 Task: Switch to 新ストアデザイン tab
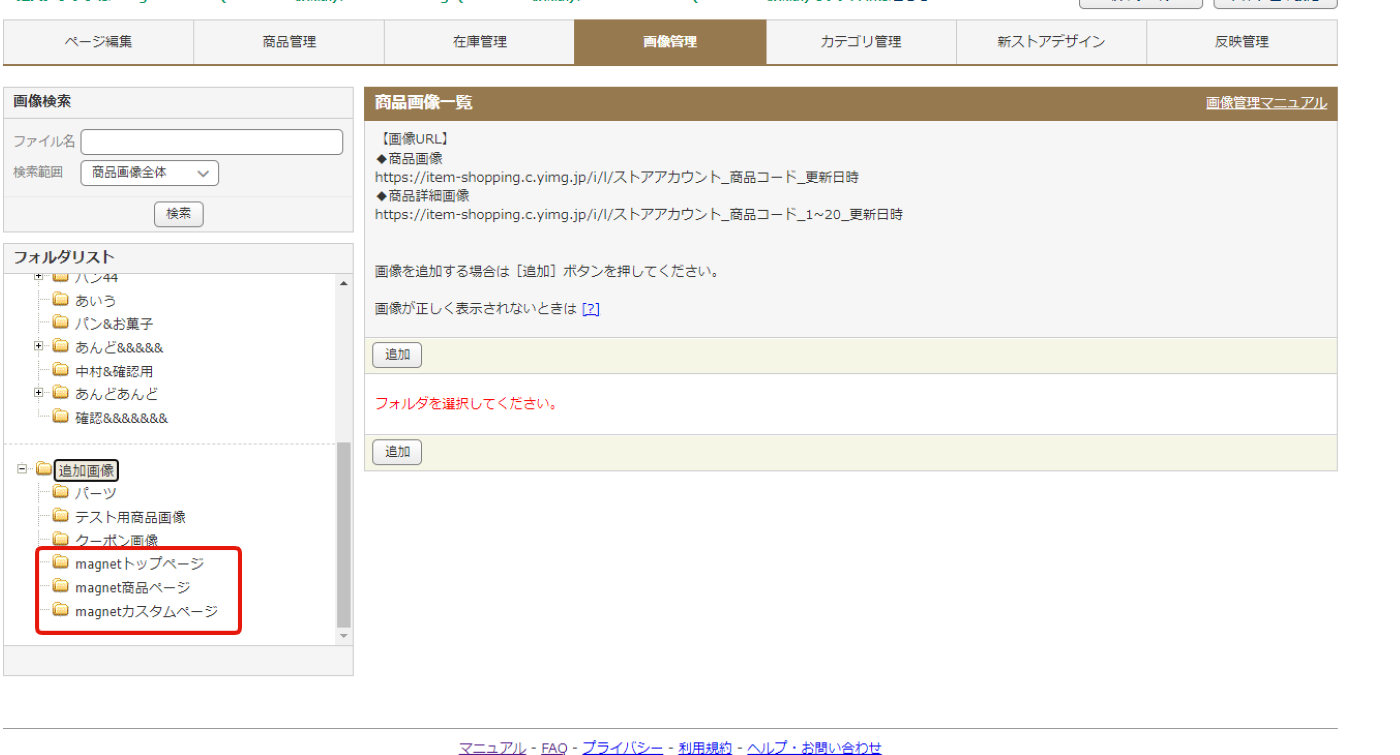1051,42
